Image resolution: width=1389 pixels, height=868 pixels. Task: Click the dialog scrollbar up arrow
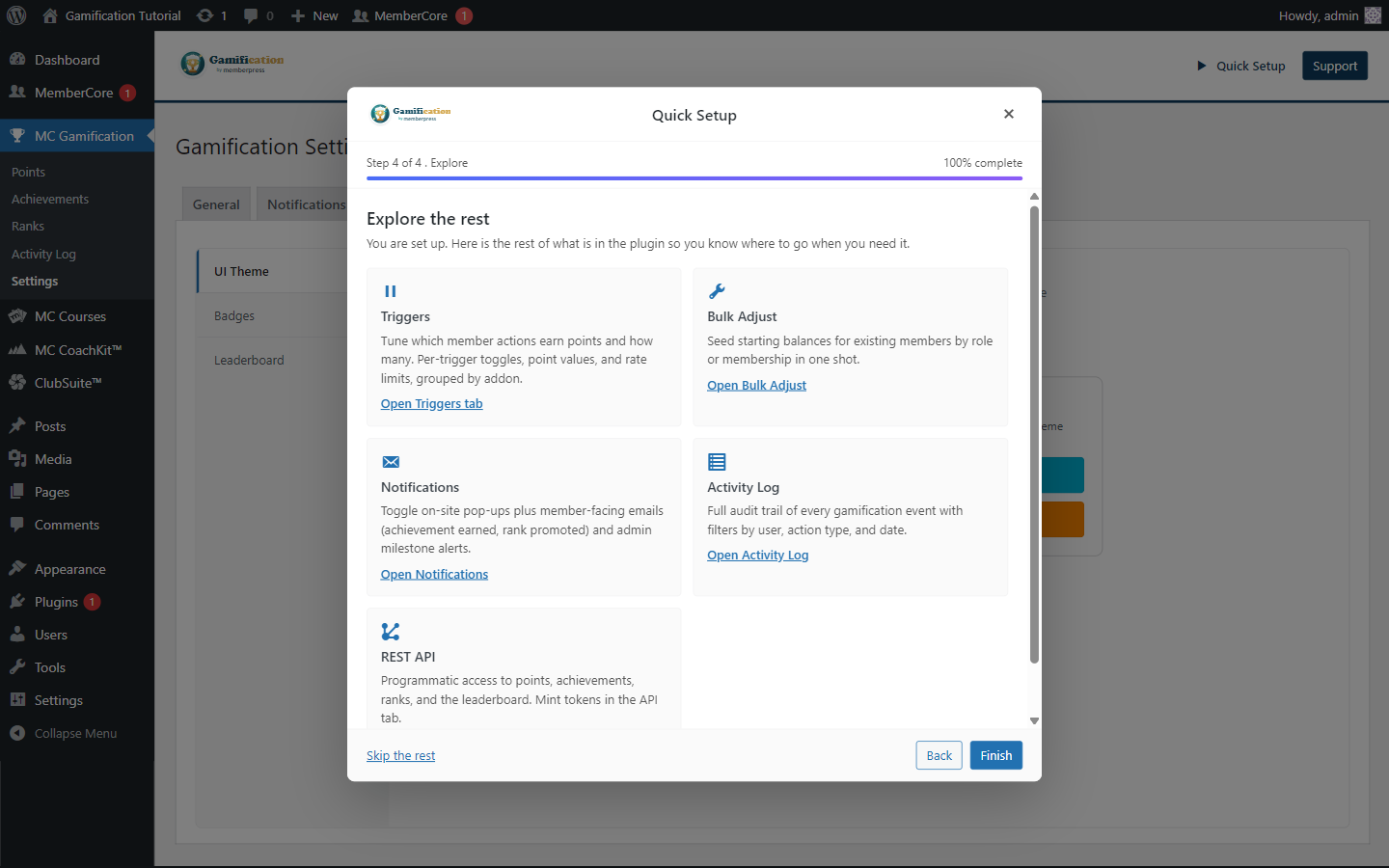(1034, 196)
